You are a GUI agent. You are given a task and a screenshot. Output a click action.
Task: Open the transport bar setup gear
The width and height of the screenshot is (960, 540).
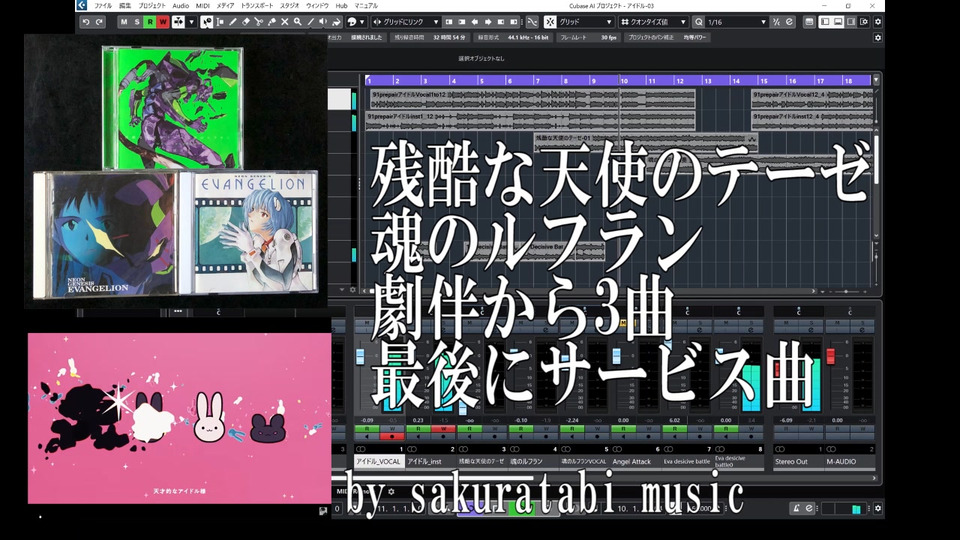coord(878,508)
